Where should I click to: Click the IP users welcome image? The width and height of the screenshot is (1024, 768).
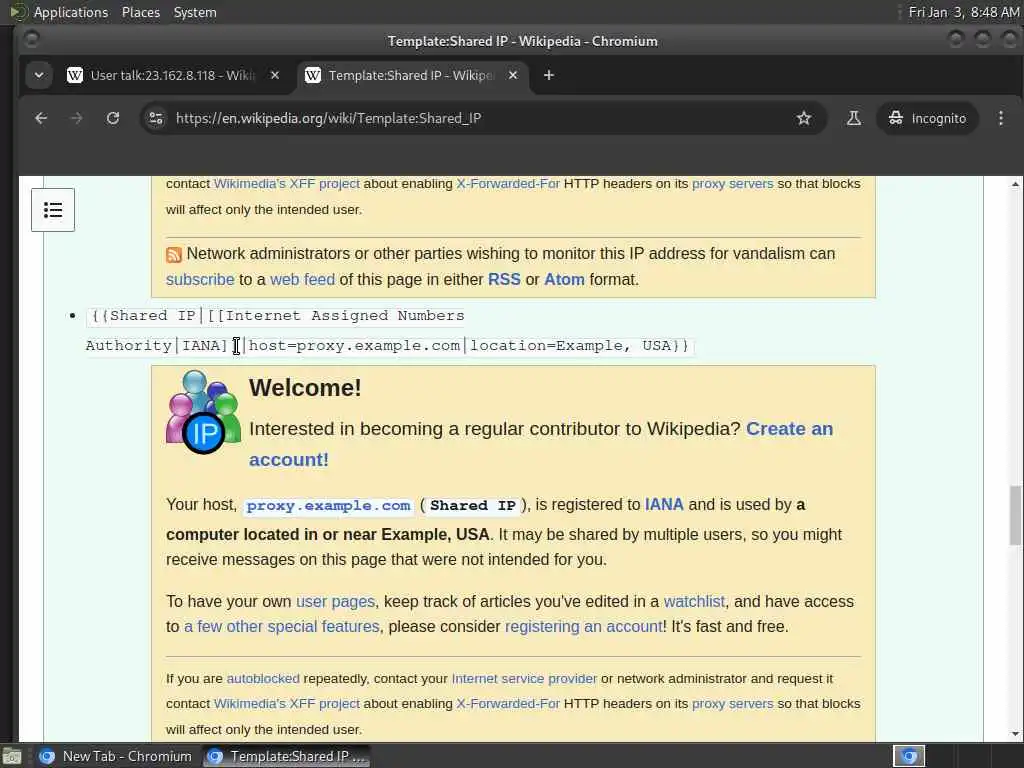203,412
